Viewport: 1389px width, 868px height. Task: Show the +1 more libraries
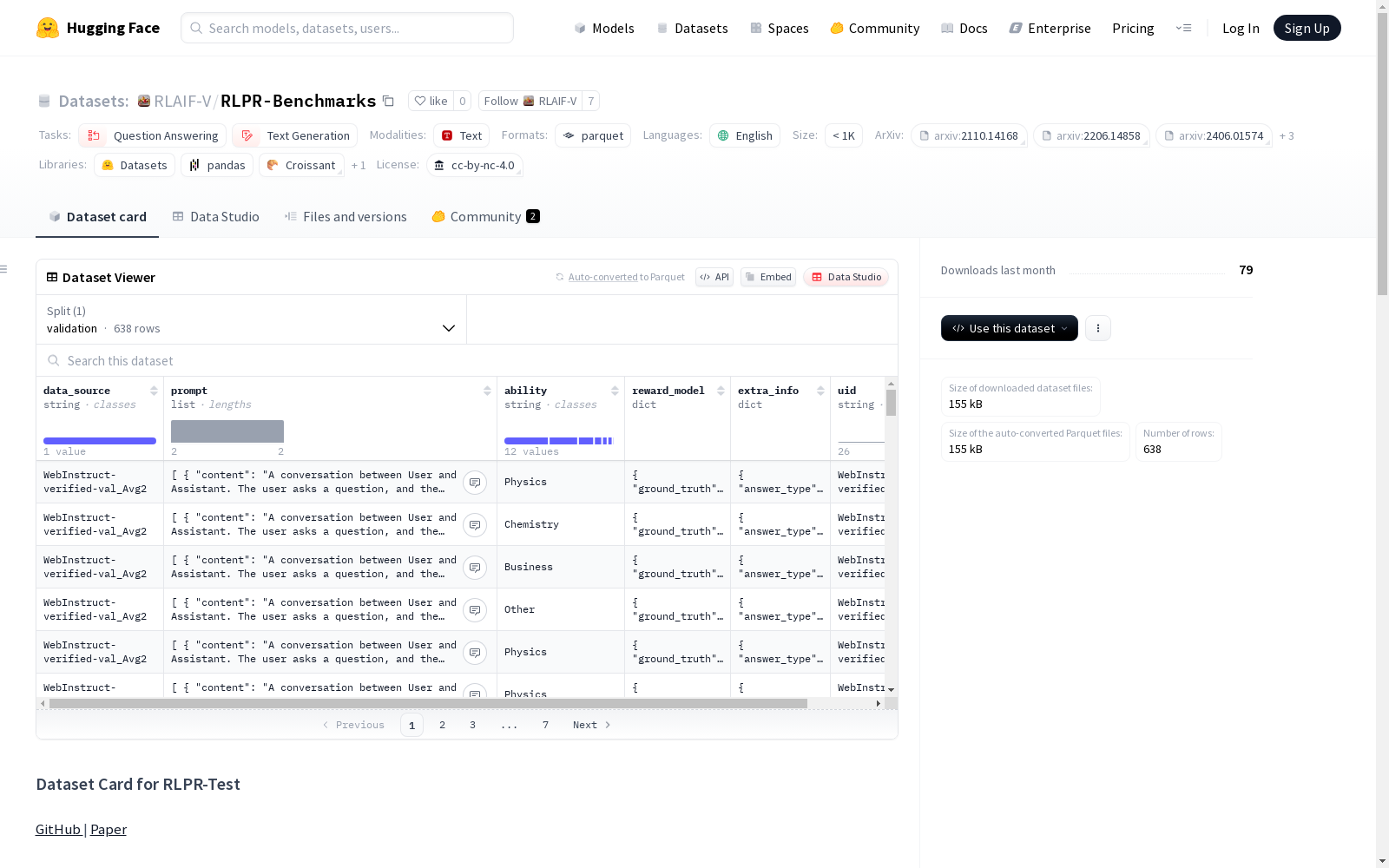(x=359, y=165)
